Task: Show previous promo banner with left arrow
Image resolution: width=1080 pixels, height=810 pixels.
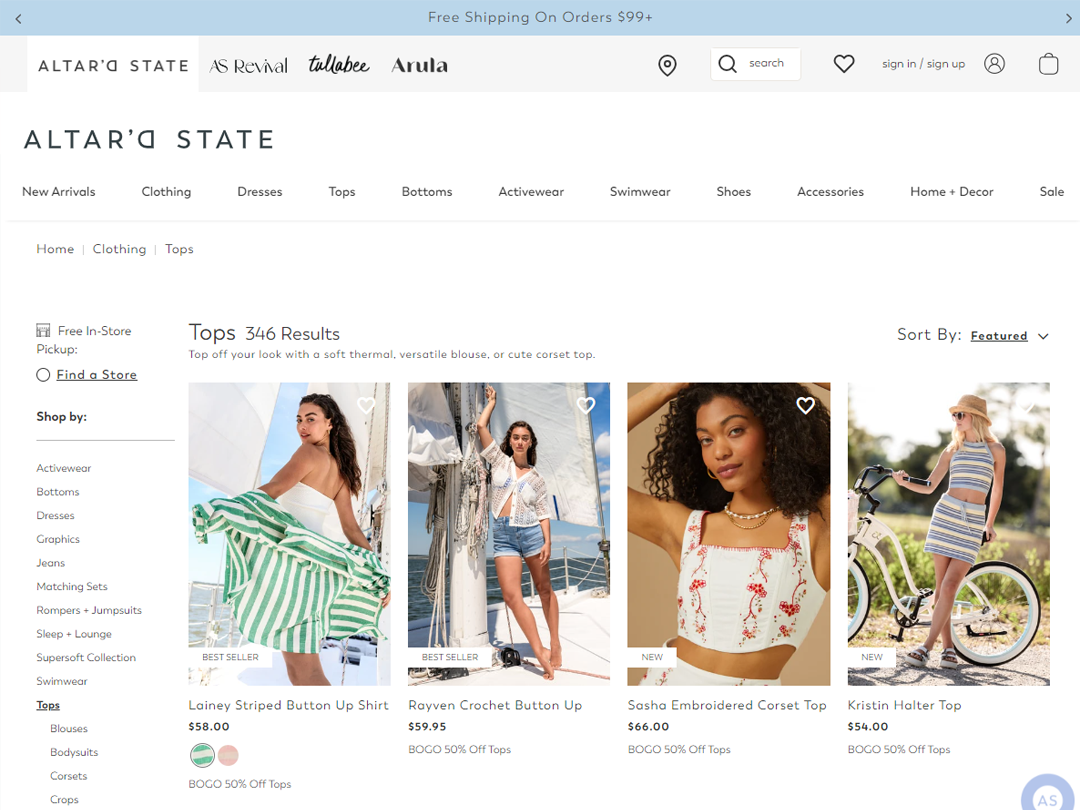Action: point(19,19)
